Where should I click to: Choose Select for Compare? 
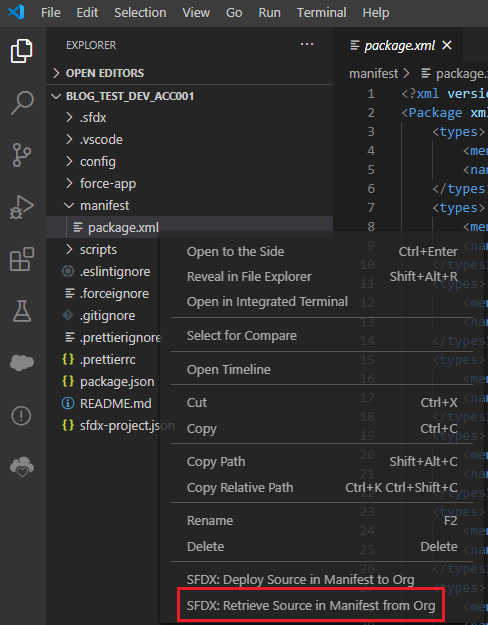coord(322,336)
